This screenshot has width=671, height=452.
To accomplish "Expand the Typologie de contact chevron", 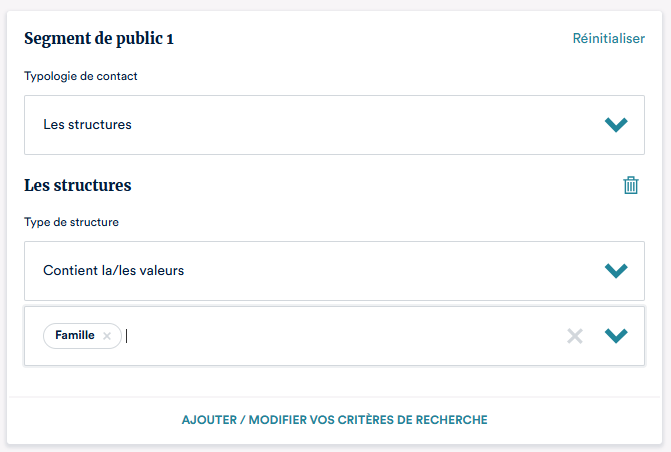I will pyautogui.click(x=616, y=125).
